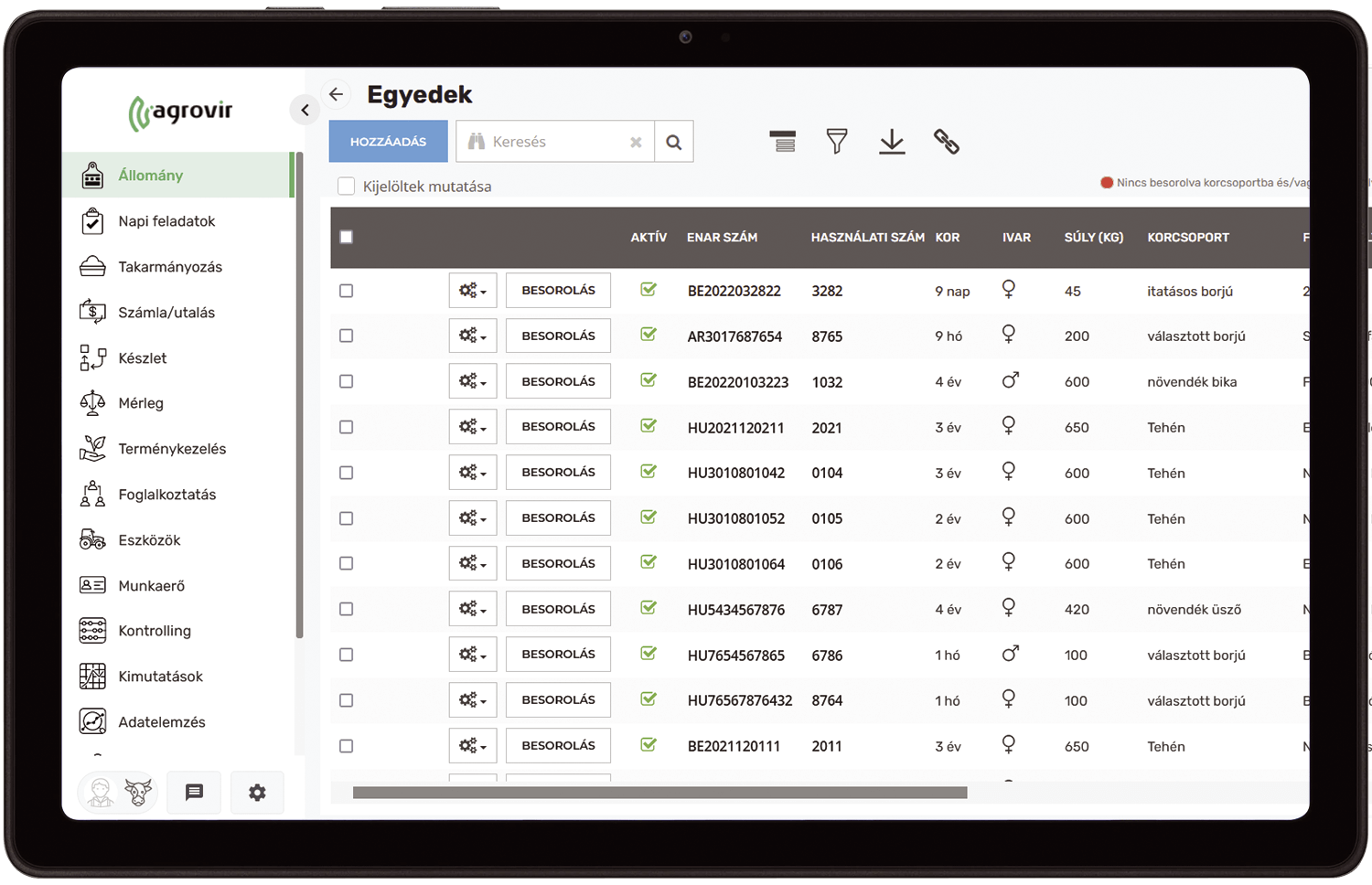Tick the select-all checkbox in table header

coord(346,237)
